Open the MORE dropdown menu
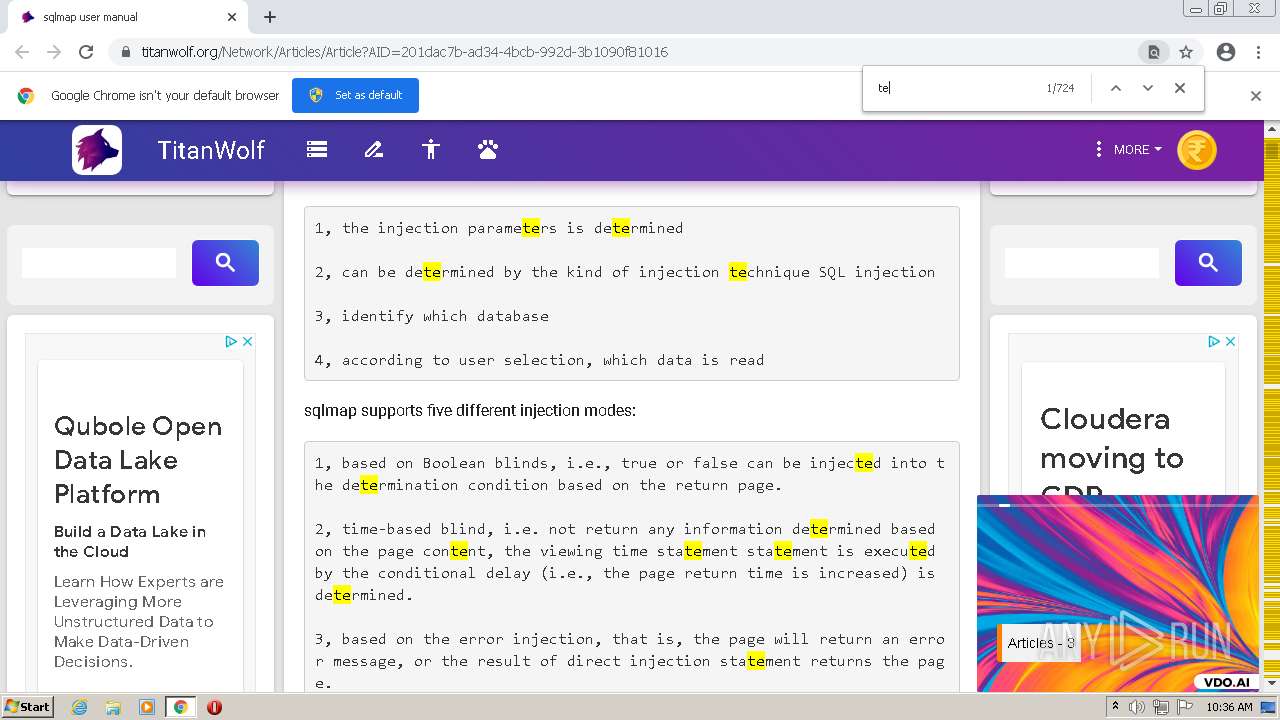This screenshot has height=720, width=1280. point(1128,149)
